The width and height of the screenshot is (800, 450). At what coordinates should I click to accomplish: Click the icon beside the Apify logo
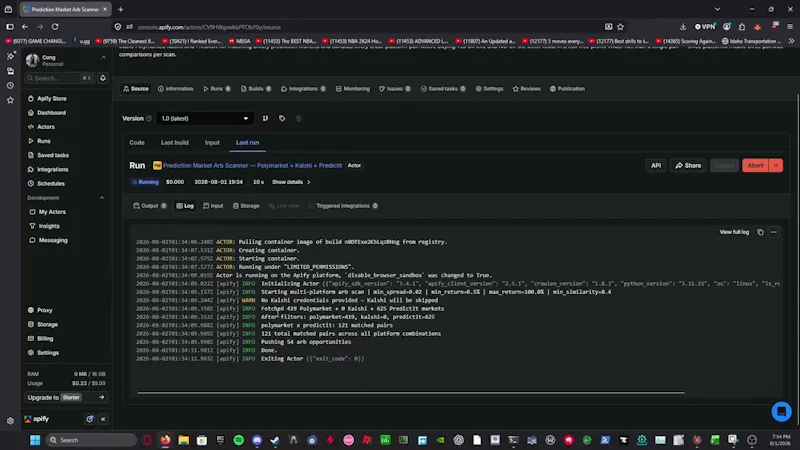click(x=89, y=419)
